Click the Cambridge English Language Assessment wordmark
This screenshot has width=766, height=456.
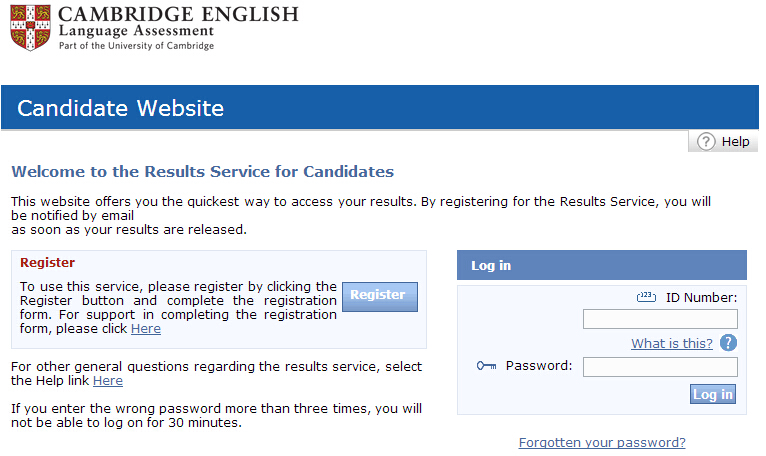(177, 27)
